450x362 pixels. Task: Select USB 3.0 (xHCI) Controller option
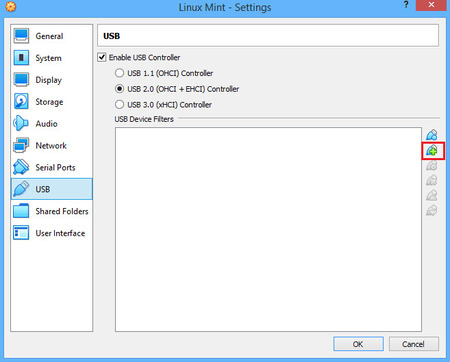[119, 105]
